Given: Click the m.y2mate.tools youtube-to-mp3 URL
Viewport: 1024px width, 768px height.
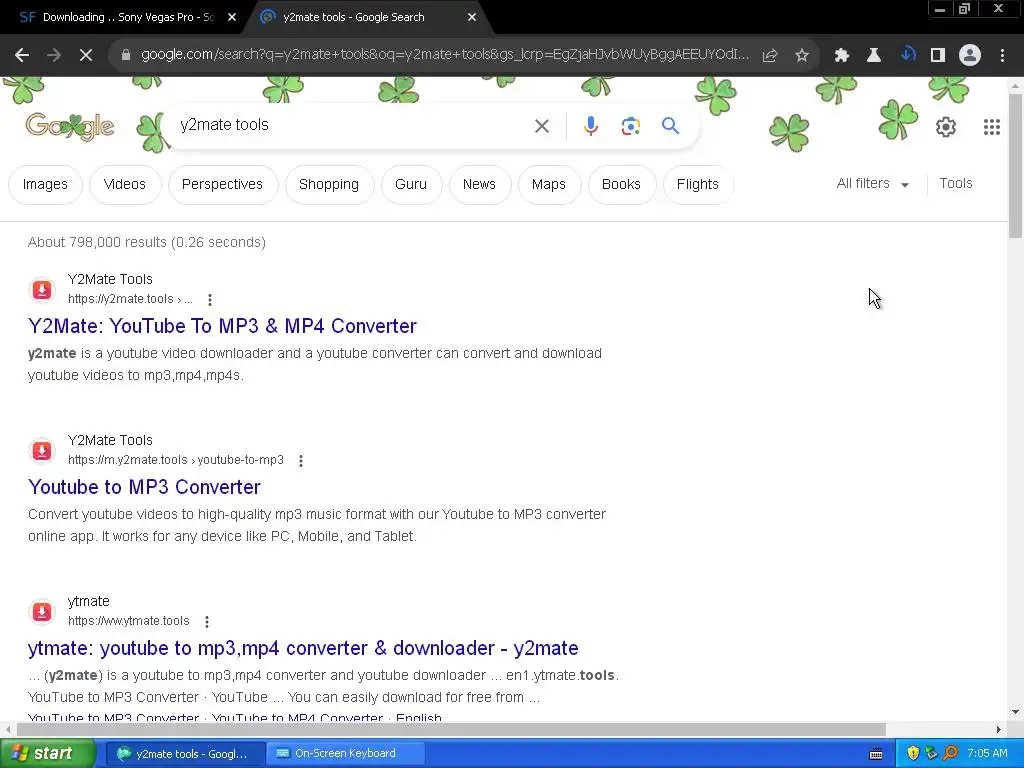Looking at the screenshot, I should 176,460.
